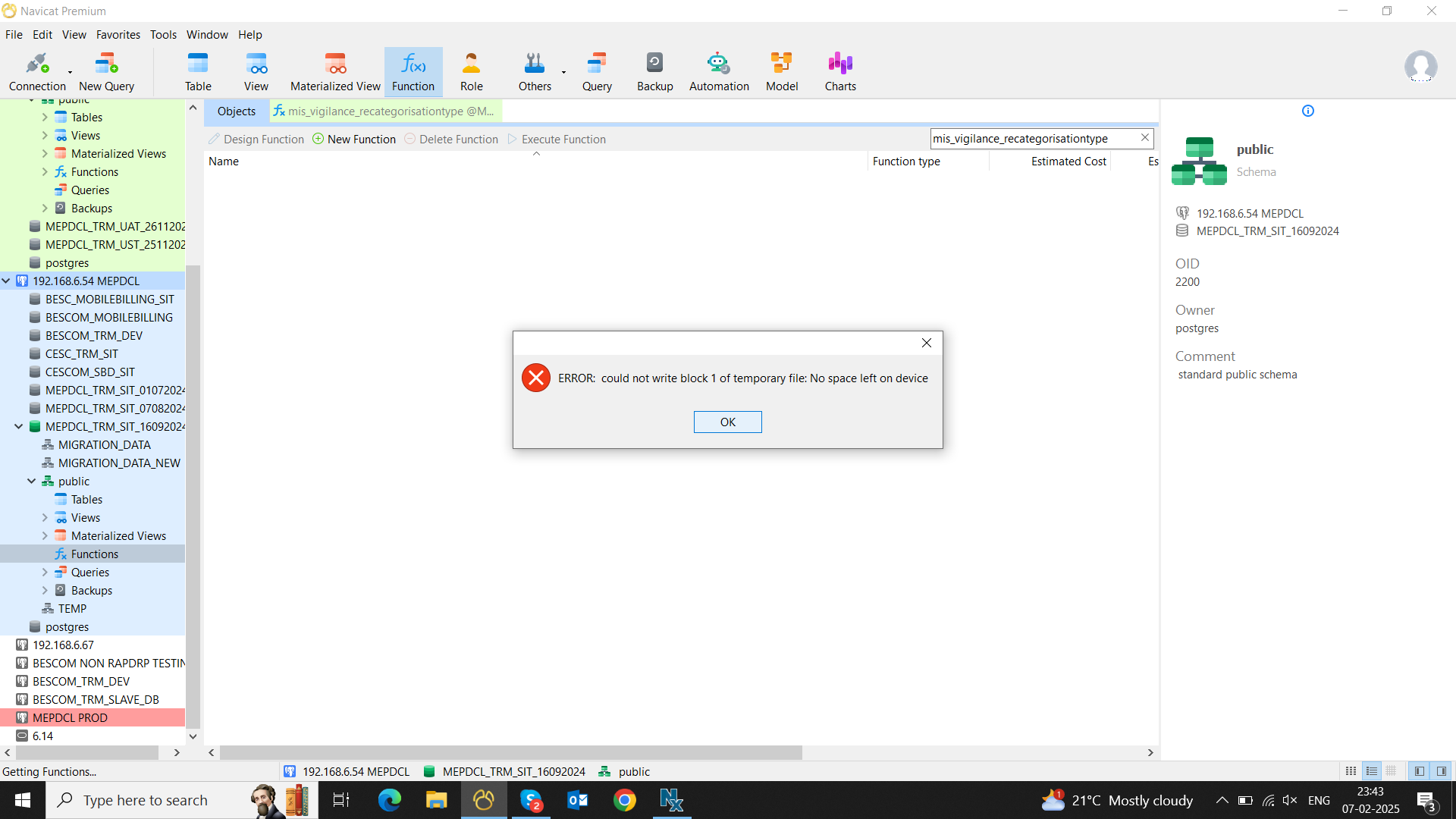
Task: Click OK in the error dialog
Action: (x=727, y=422)
